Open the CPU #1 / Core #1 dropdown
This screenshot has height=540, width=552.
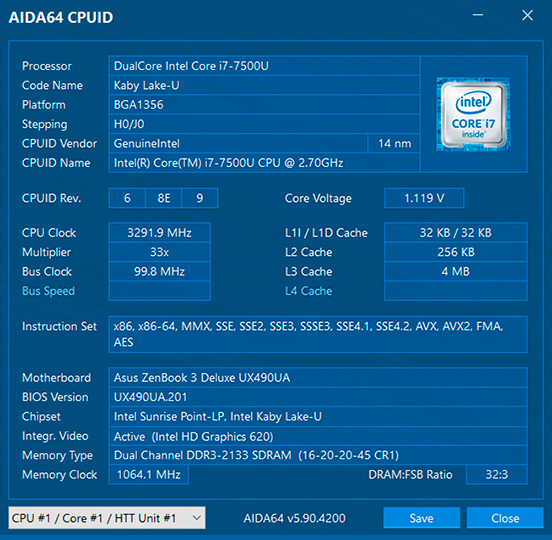(x=107, y=518)
